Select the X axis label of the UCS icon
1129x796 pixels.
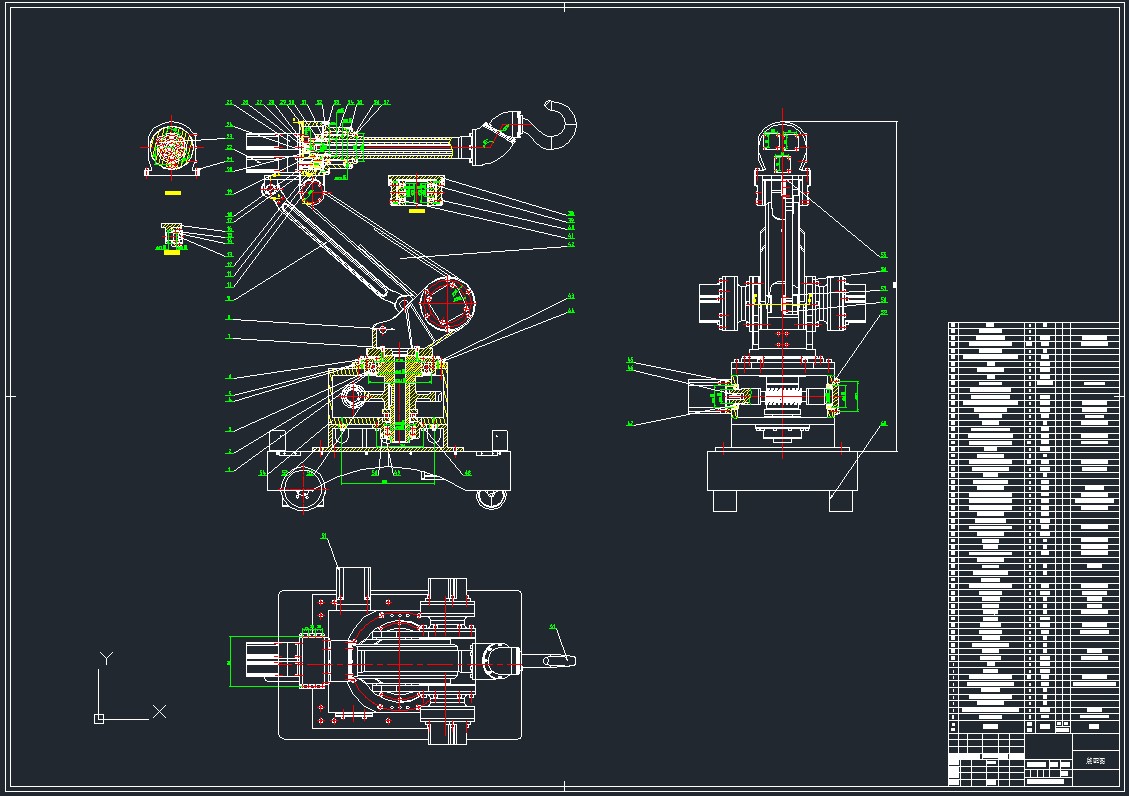(x=159, y=711)
